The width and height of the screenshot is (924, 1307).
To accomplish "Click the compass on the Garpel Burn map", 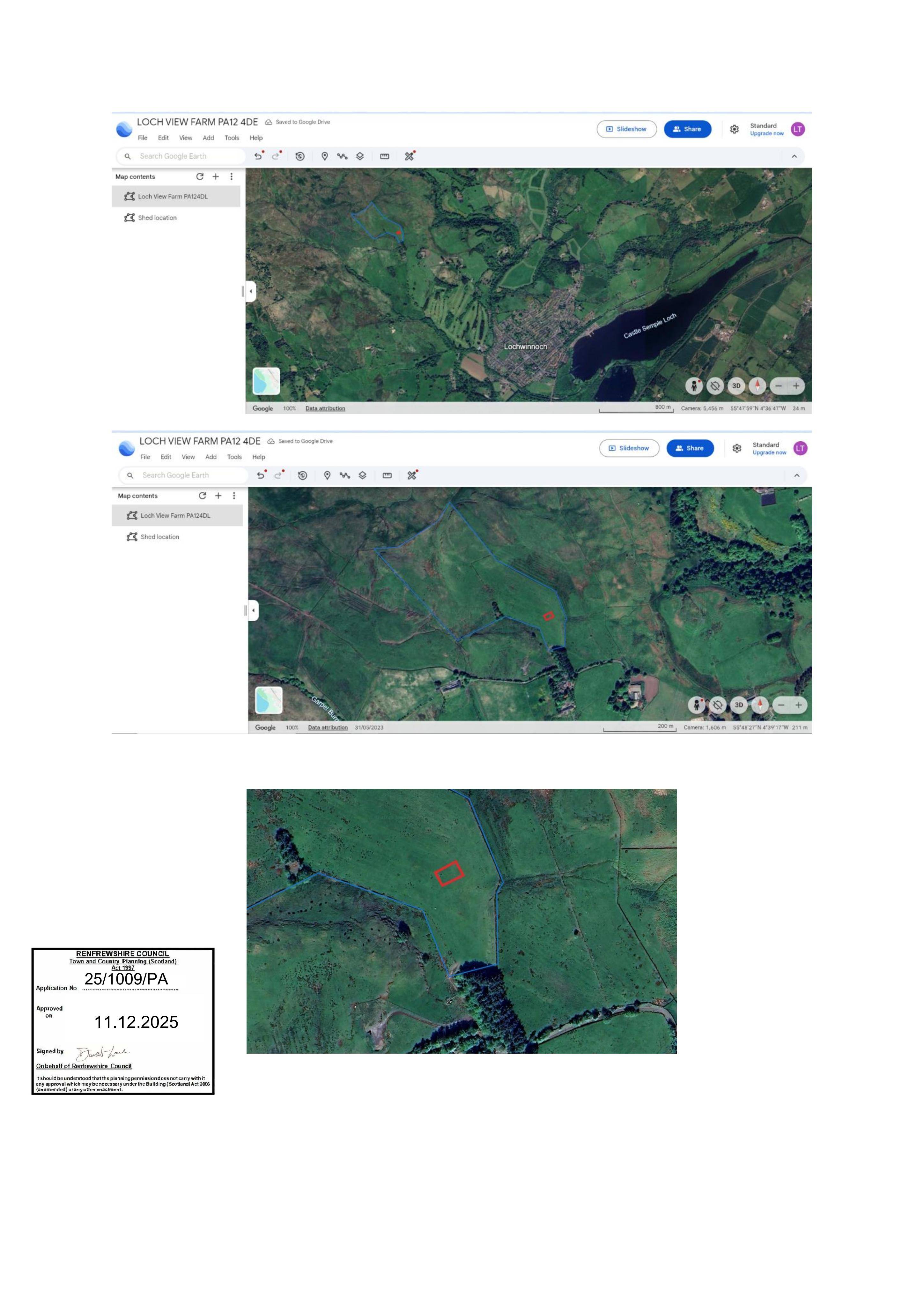I will (760, 705).
